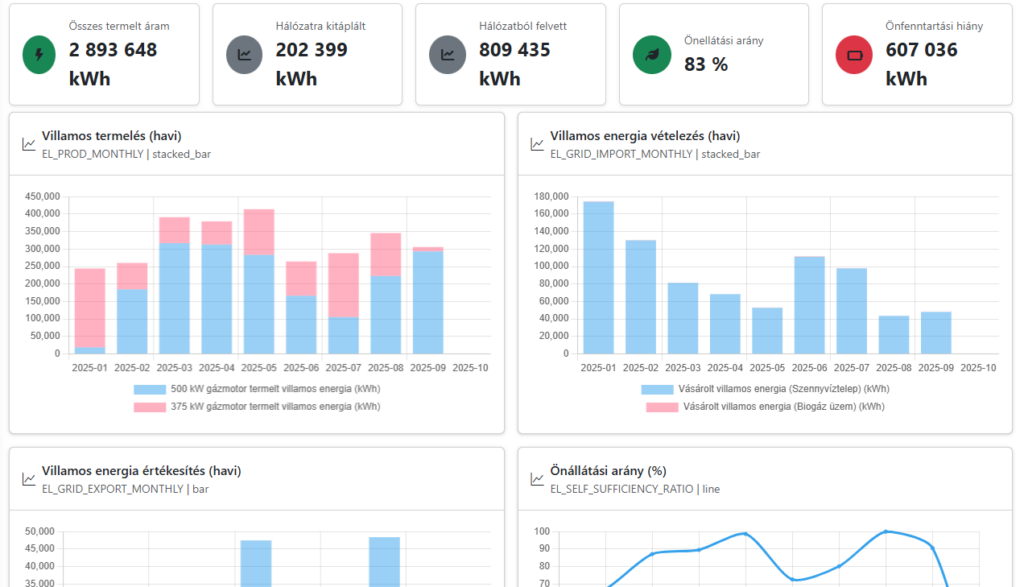Click the chart icon beside Hálózatból felvett
The image size is (1024, 587).
tap(446, 55)
